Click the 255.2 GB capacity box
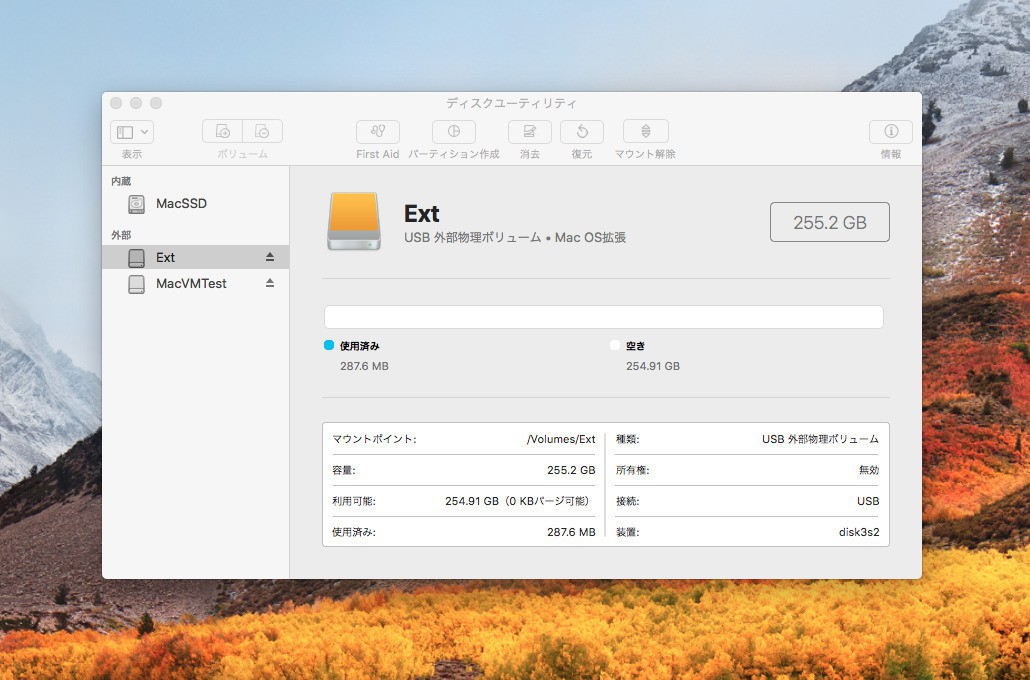 (x=829, y=222)
